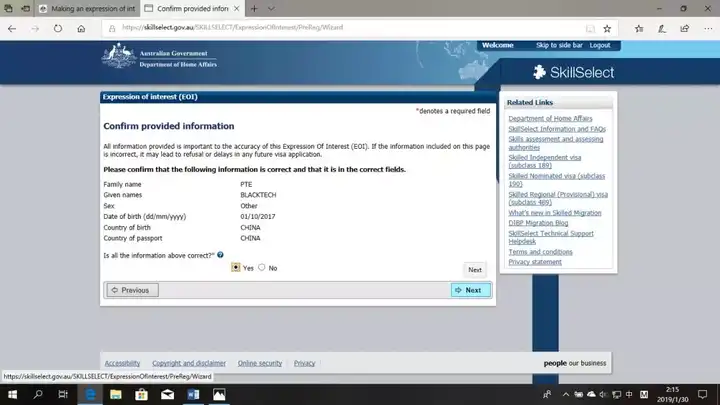Select the Yes radio button
The width and height of the screenshot is (720, 405).
(x=236, y=267)
